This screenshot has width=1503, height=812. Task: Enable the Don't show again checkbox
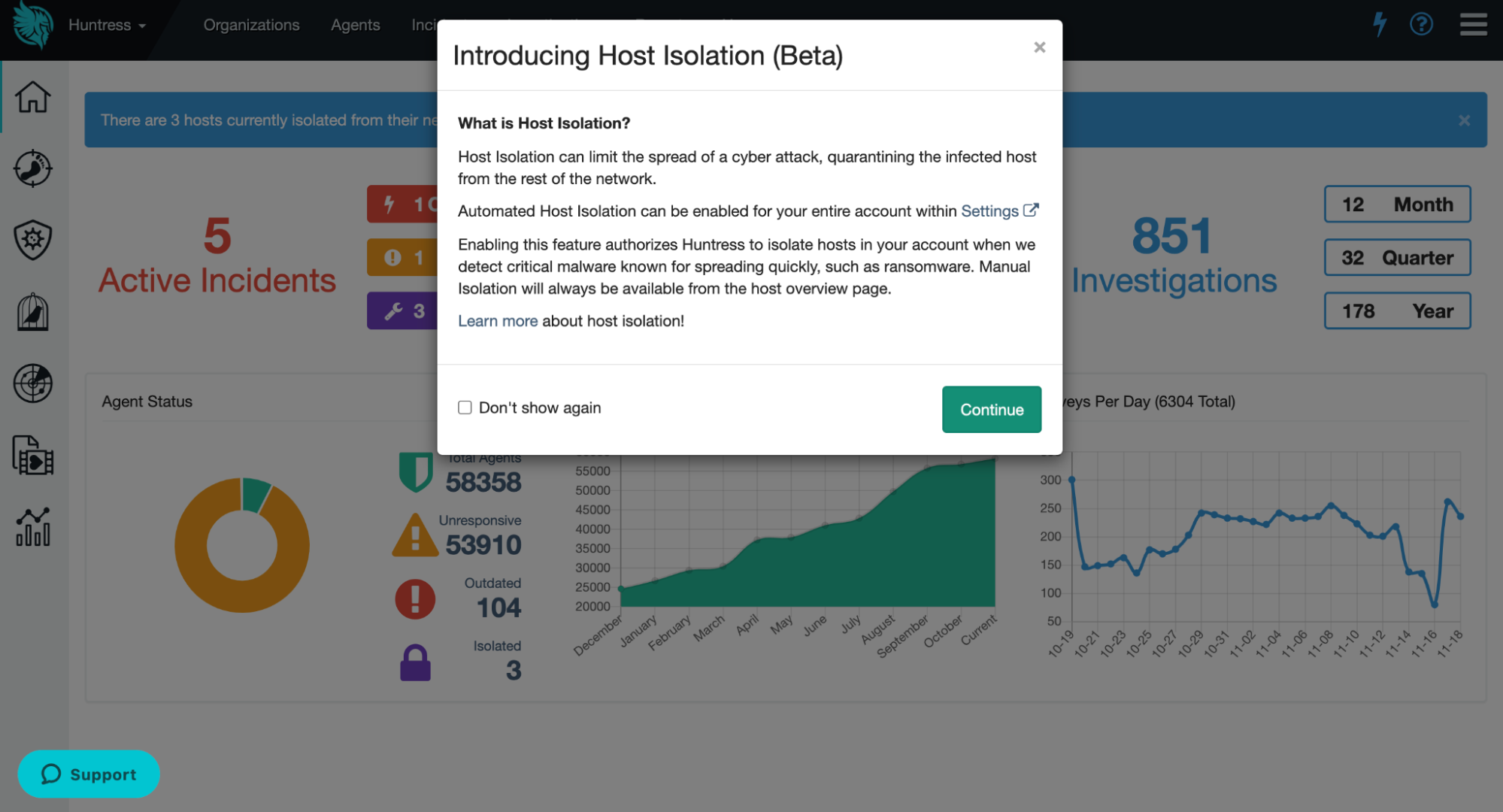(x=465, y=408)
